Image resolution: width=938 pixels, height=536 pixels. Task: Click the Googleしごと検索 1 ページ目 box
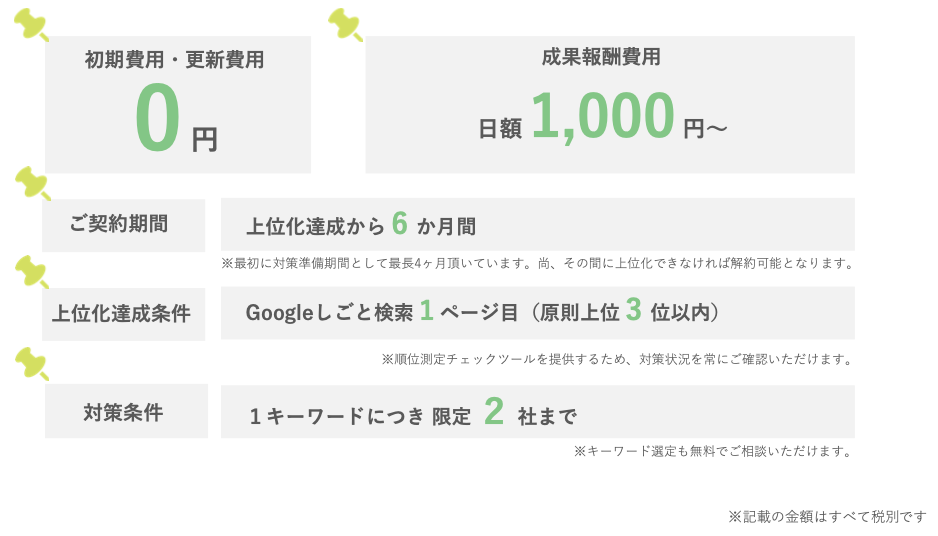[538, 313]
